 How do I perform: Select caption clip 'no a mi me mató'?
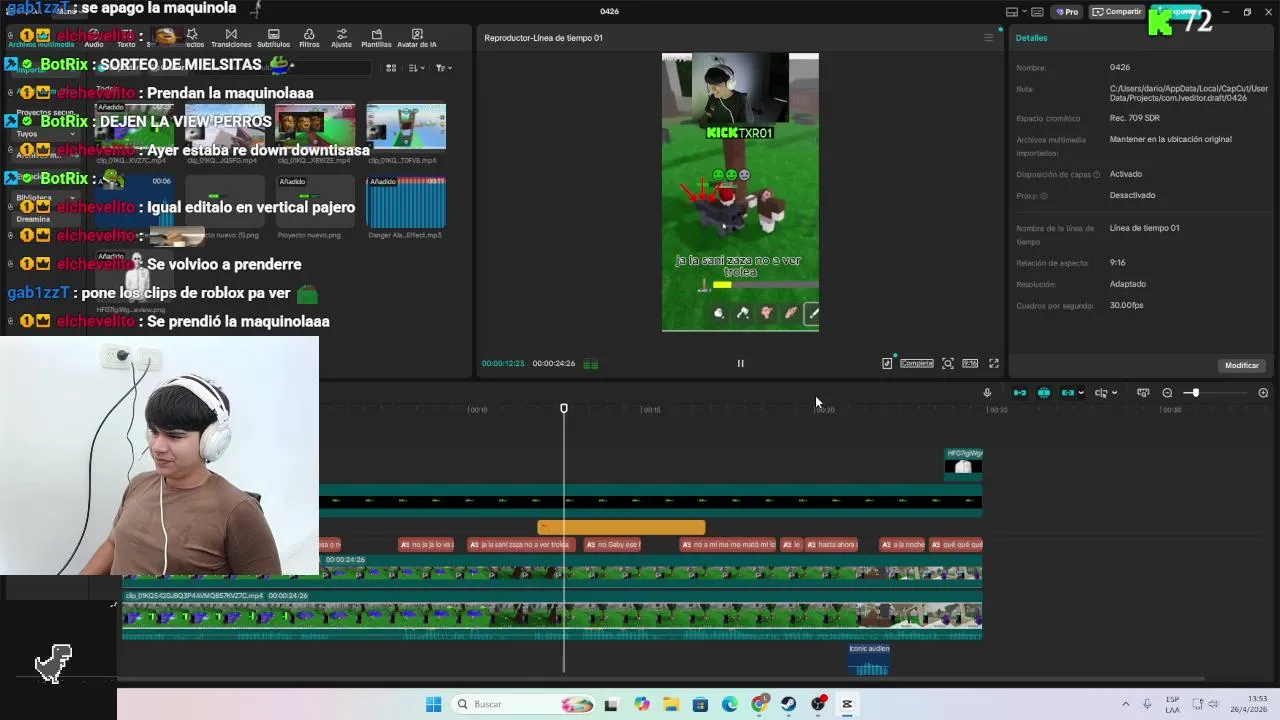pyautogui.click(x=728, y=545)
